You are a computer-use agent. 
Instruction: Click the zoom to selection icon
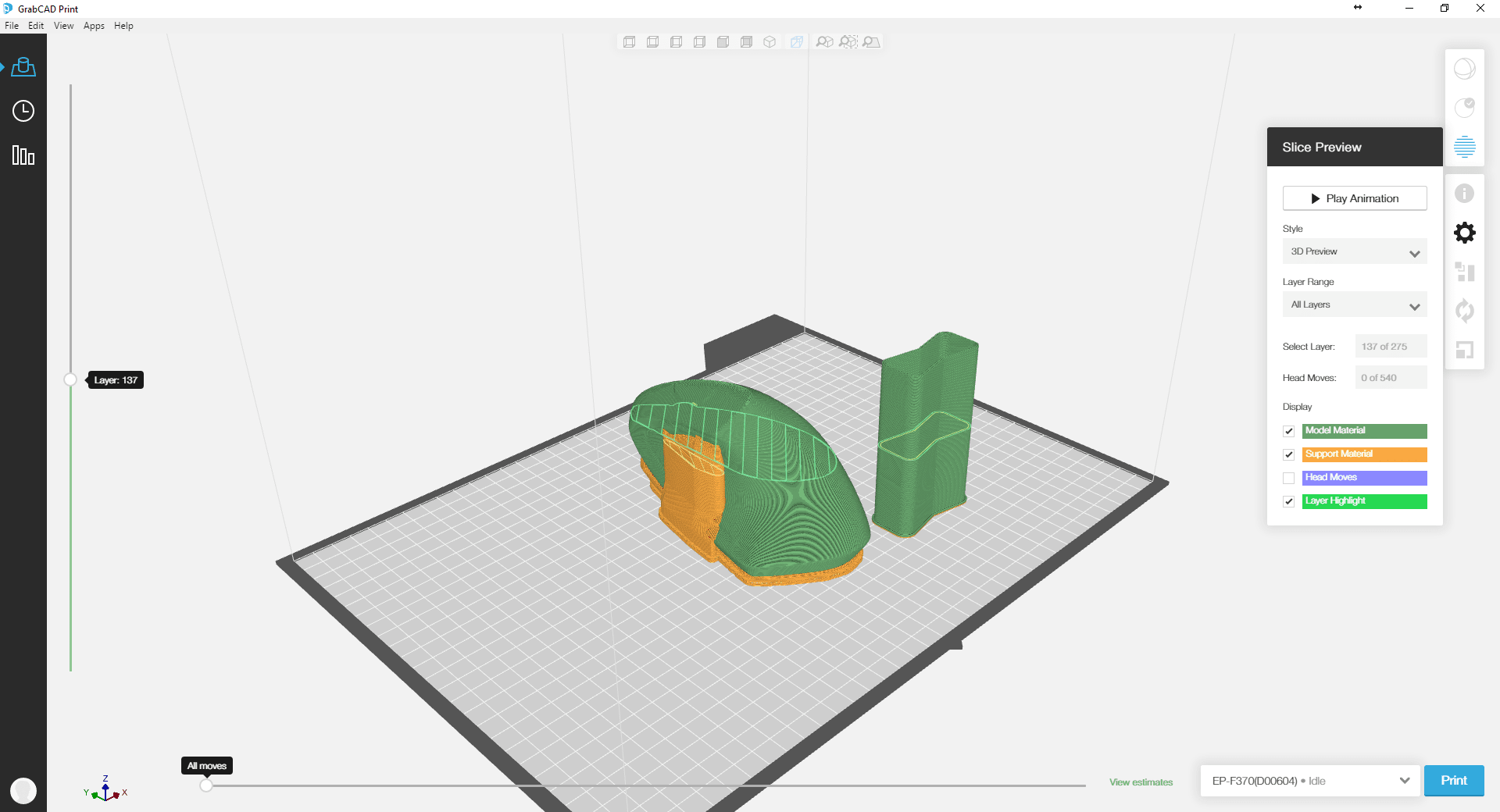[x=848, y=42]
